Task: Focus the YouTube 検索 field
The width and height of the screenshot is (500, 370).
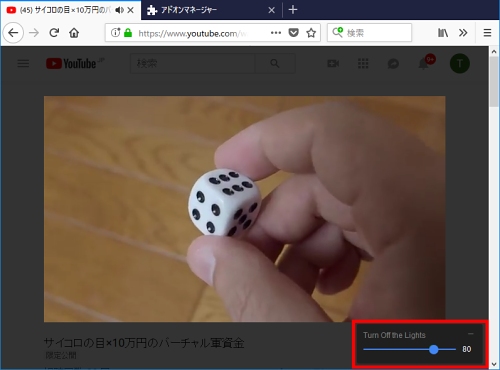Action: (x=193, y=63)
